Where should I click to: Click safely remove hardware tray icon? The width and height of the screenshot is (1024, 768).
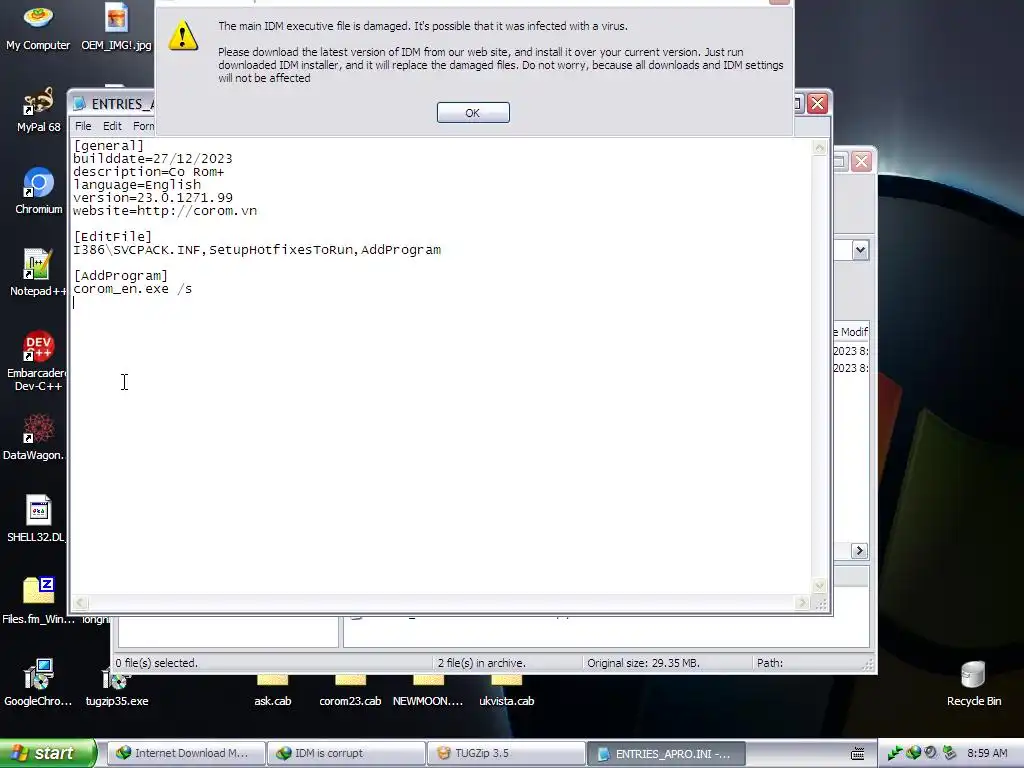pos(949,753)
